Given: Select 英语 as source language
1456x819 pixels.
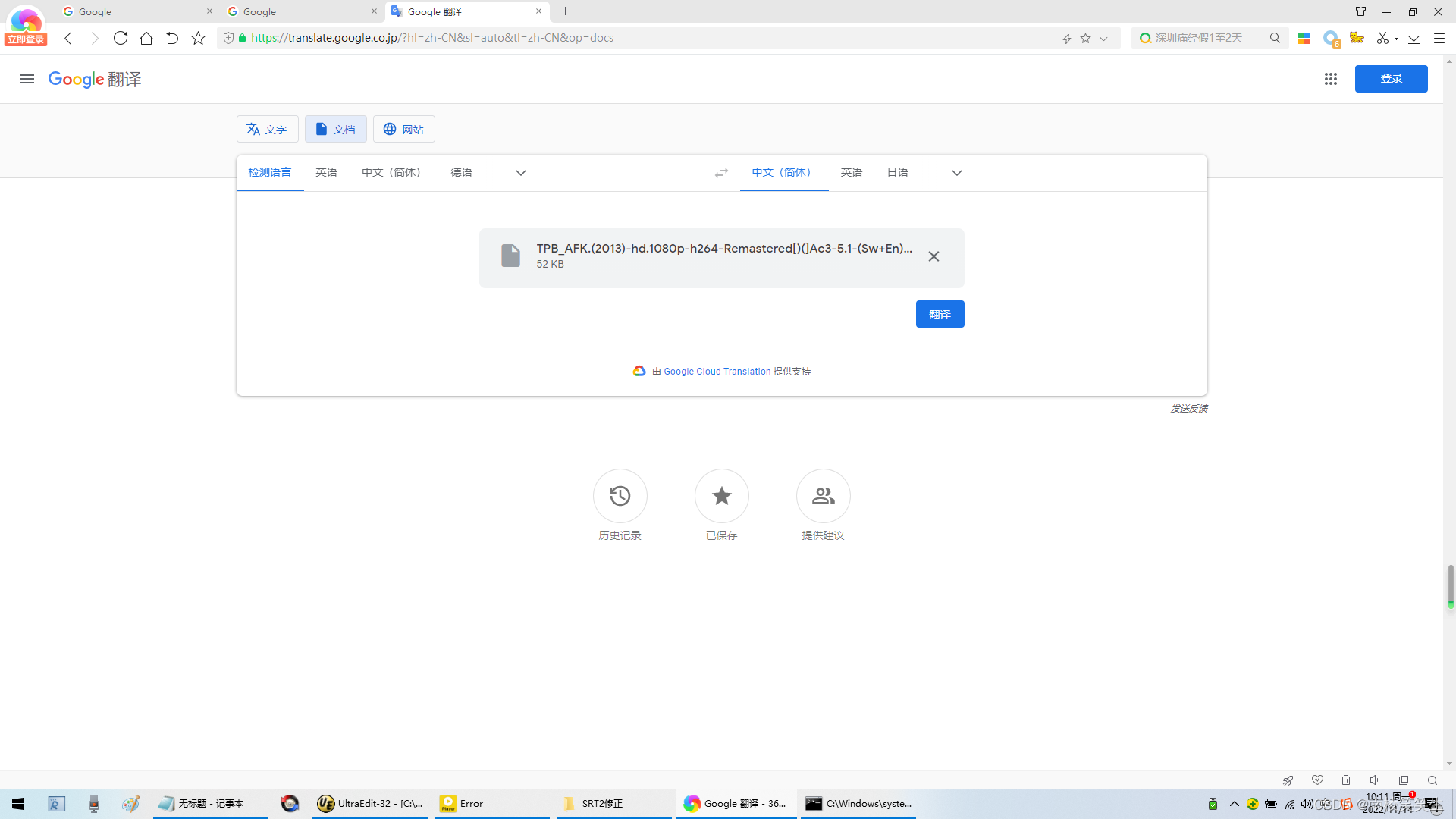Looking at the screenshot, I should [x=326, y=173].
